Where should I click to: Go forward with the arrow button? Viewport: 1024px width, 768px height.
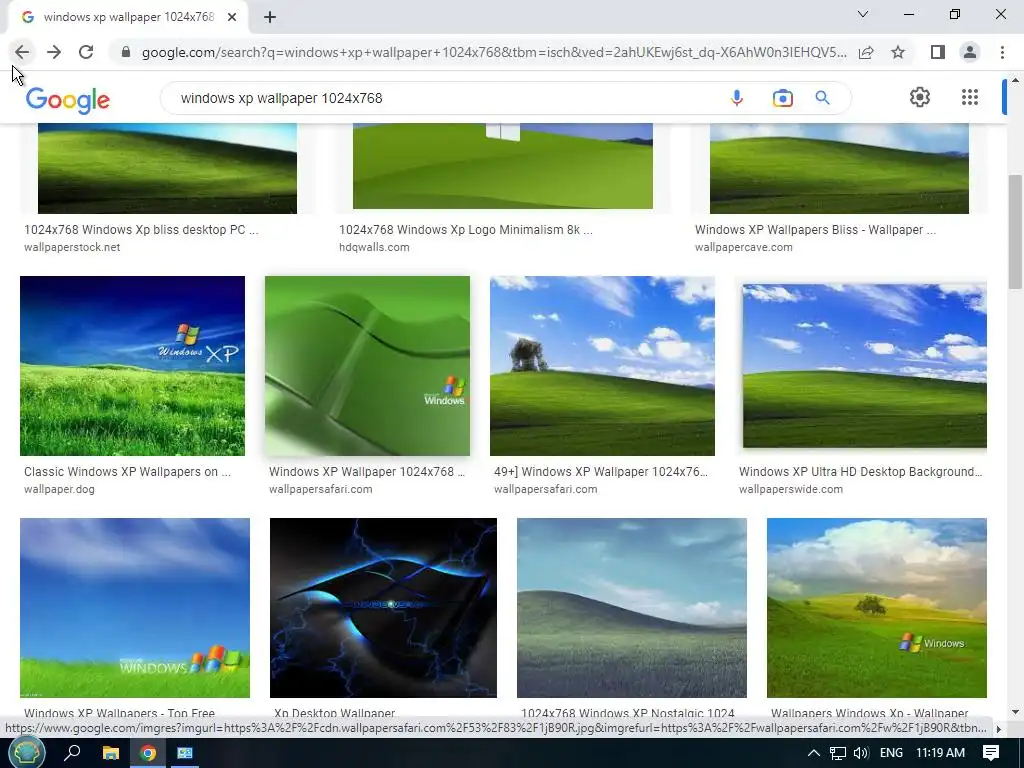click(54, 52)
